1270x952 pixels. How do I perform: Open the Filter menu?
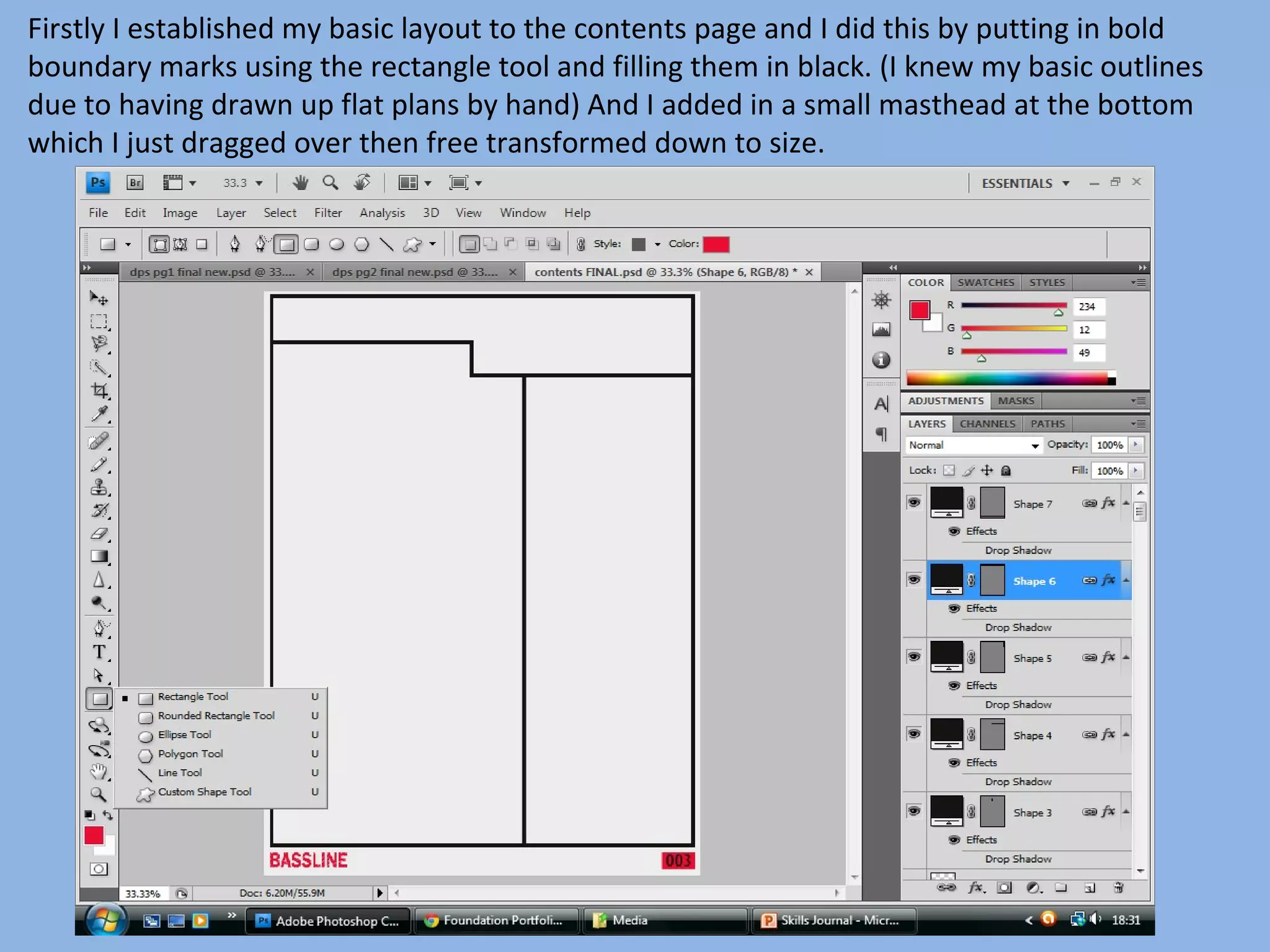point(328,213)
